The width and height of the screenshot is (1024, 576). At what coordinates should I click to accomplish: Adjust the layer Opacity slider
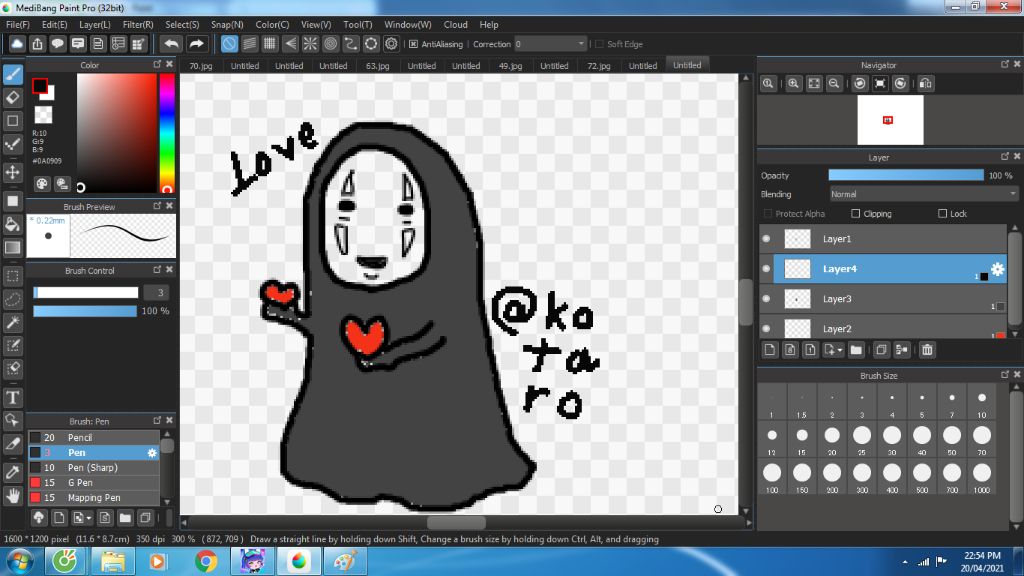coord(906,175)
